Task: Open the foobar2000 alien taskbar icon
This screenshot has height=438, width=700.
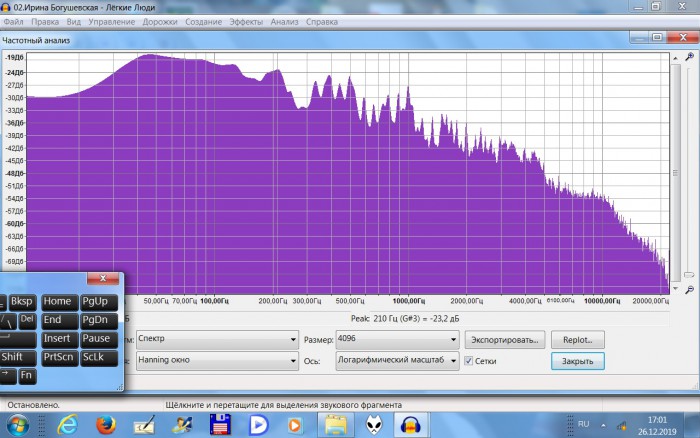Action: coord(374,425)
